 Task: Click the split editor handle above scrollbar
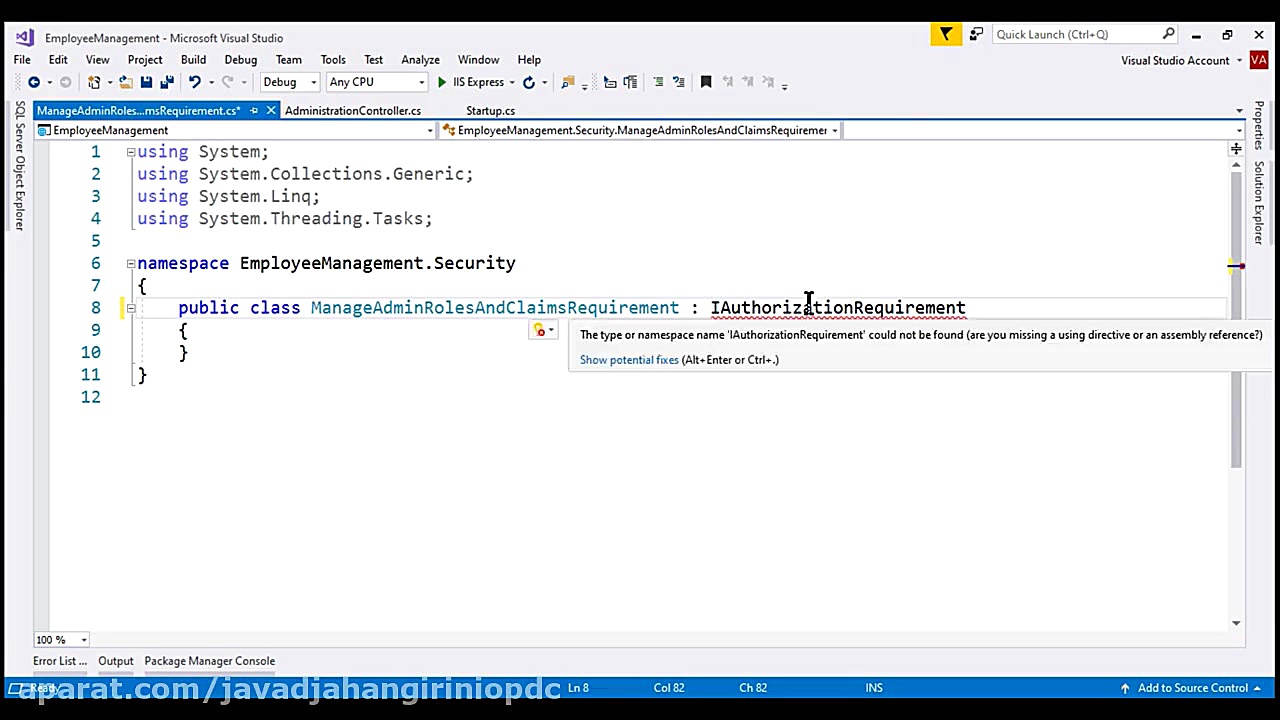[x=1236, y=149]
